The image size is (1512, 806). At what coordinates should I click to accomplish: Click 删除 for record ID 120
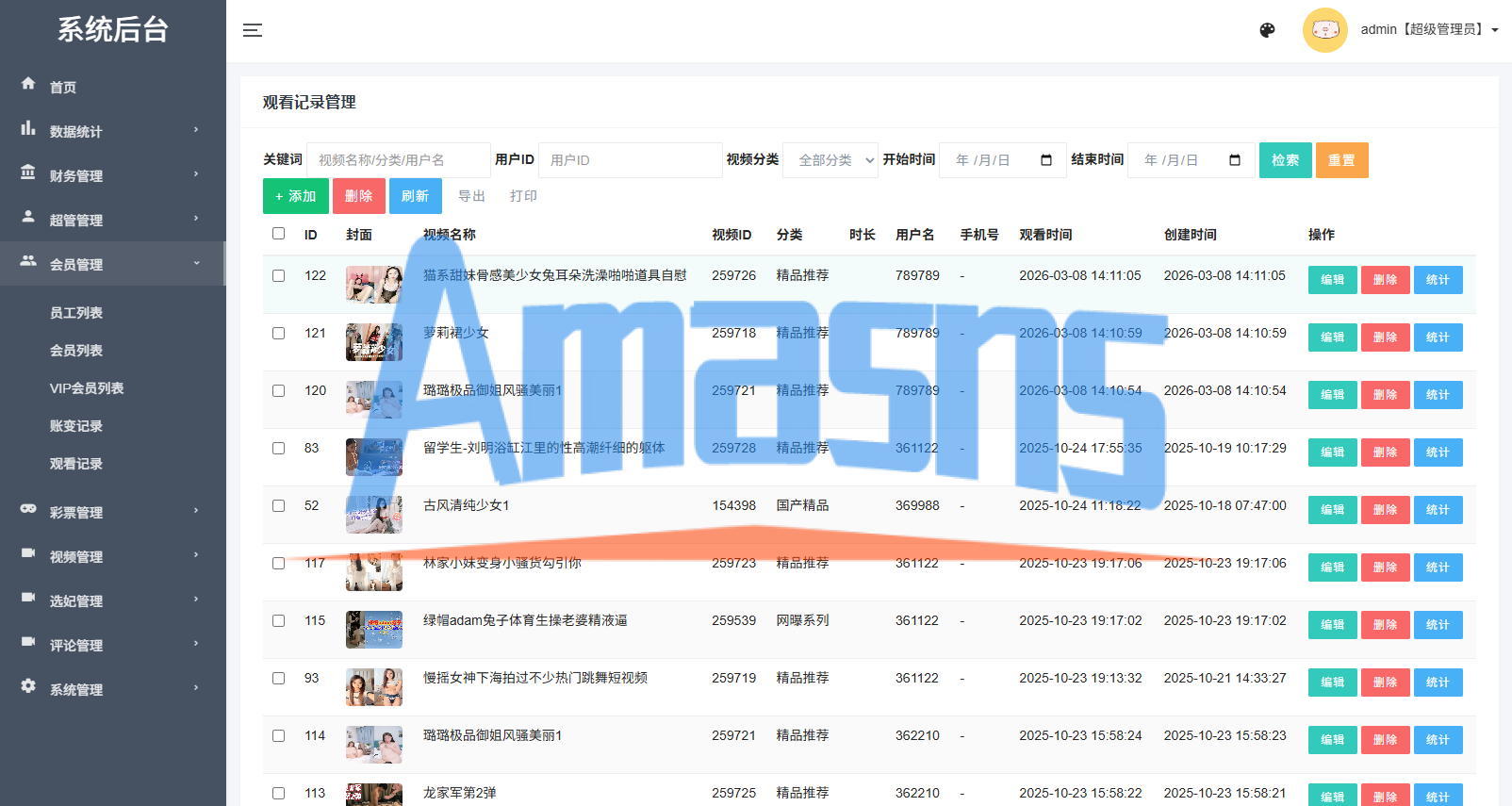pos(1386,395)
